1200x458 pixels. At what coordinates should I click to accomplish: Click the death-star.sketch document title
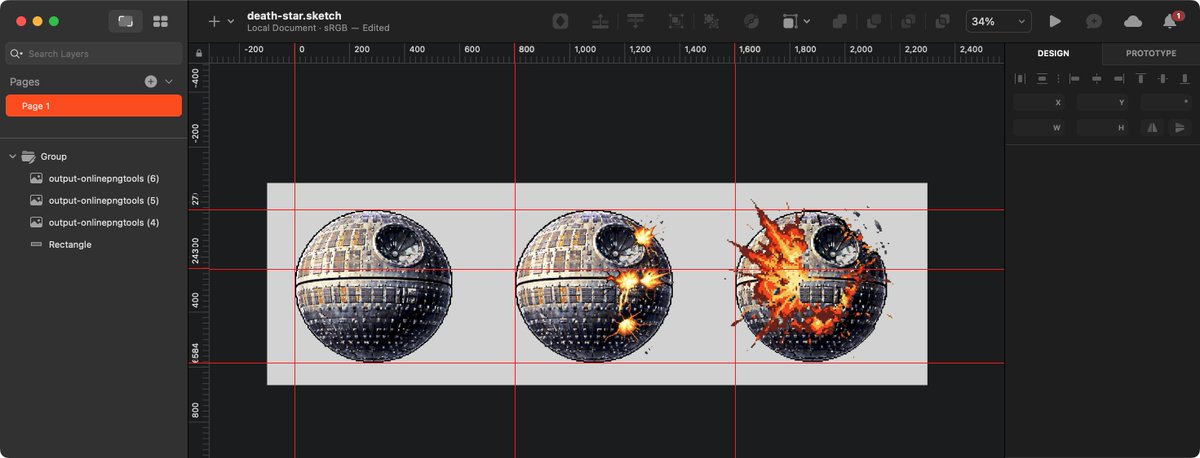295,15
